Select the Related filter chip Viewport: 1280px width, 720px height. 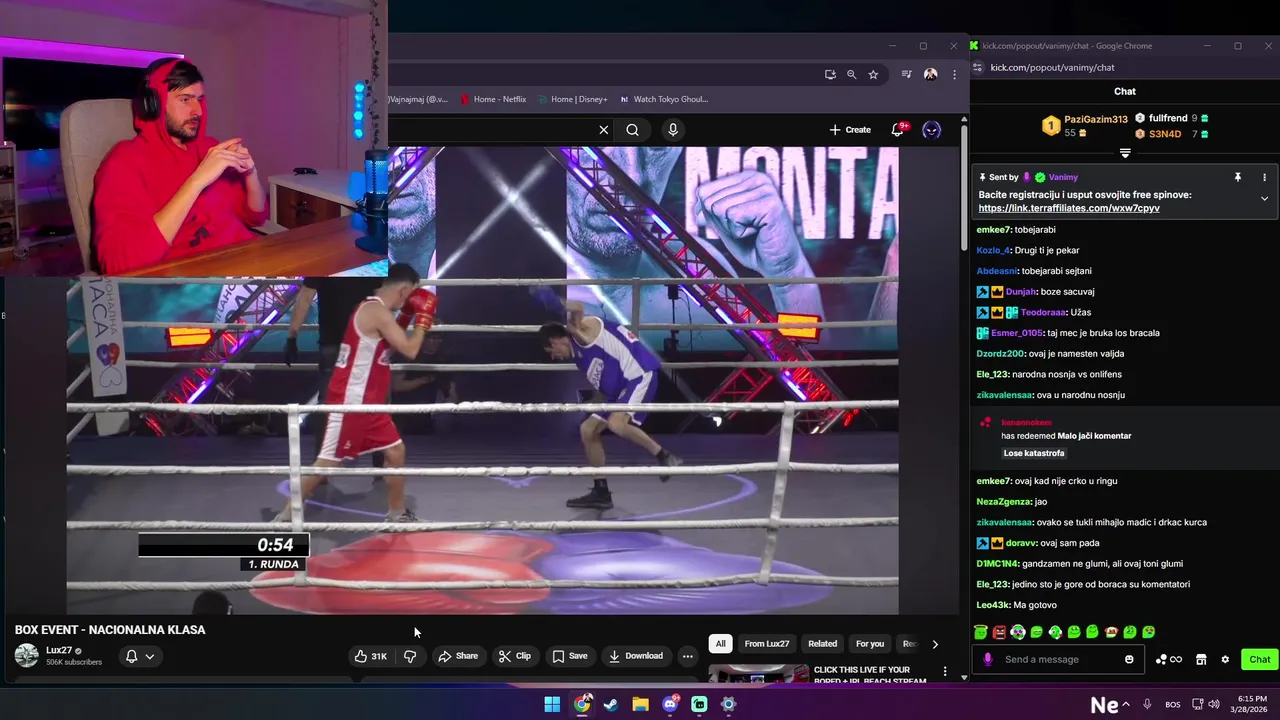822,644
